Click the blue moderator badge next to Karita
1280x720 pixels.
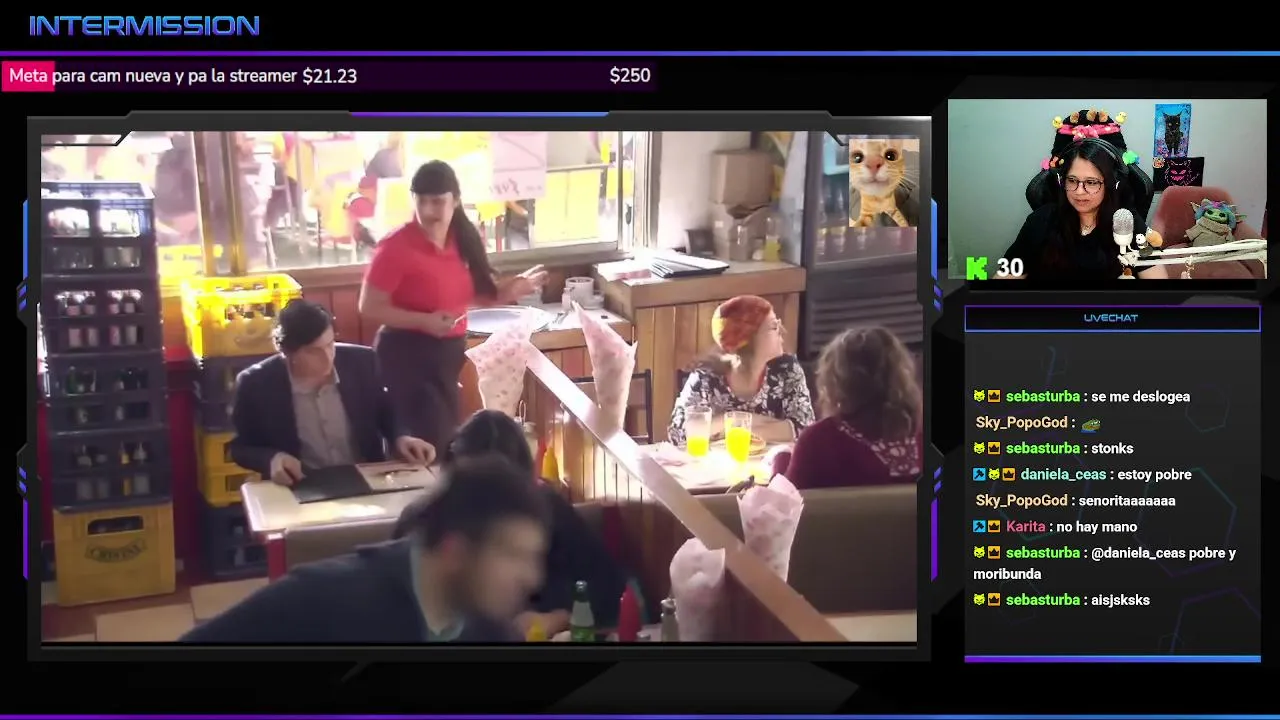point(979,527)
